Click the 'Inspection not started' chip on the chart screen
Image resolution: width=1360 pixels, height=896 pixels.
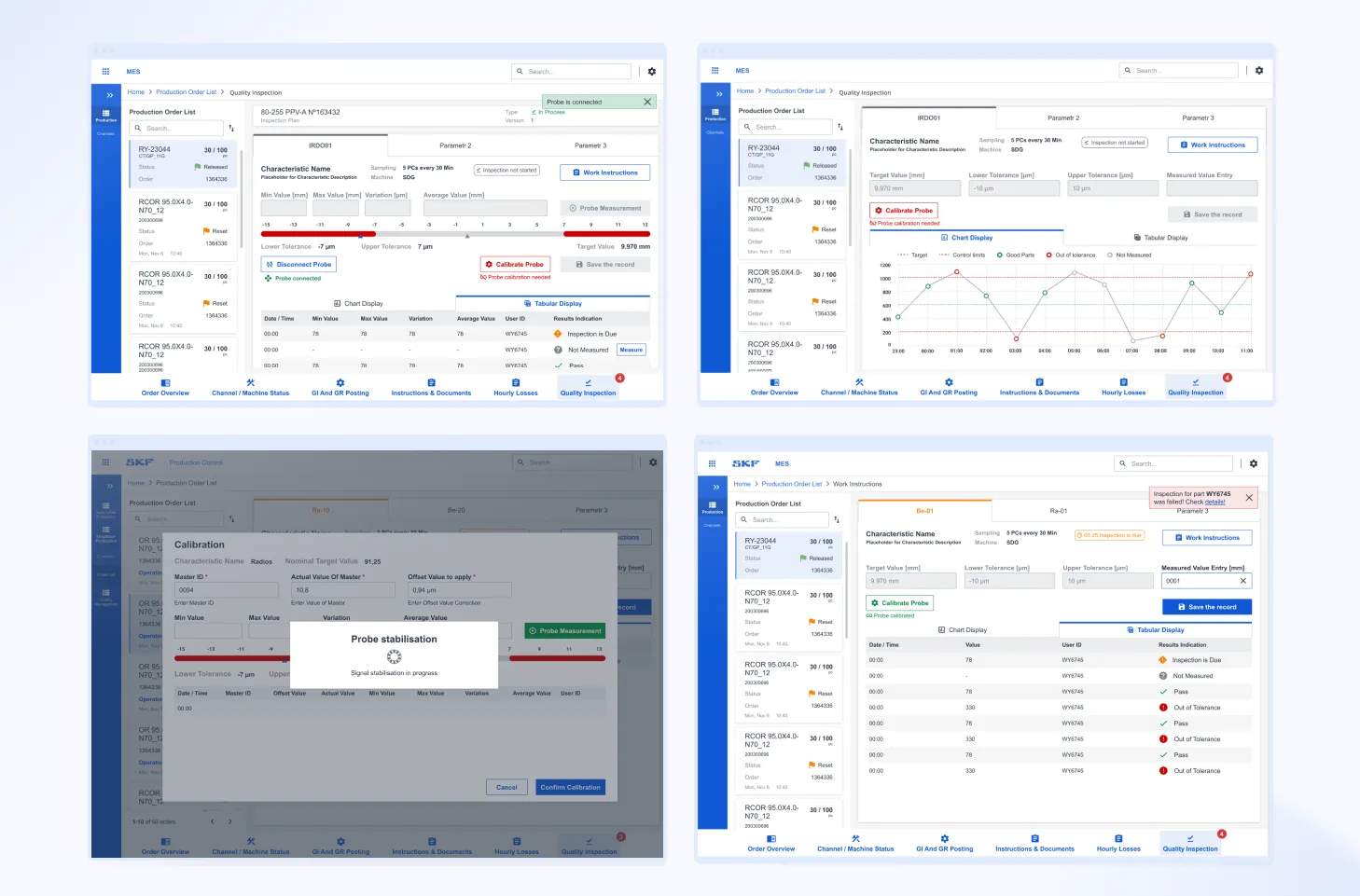pyautogui.click(x=1115, y=143)
